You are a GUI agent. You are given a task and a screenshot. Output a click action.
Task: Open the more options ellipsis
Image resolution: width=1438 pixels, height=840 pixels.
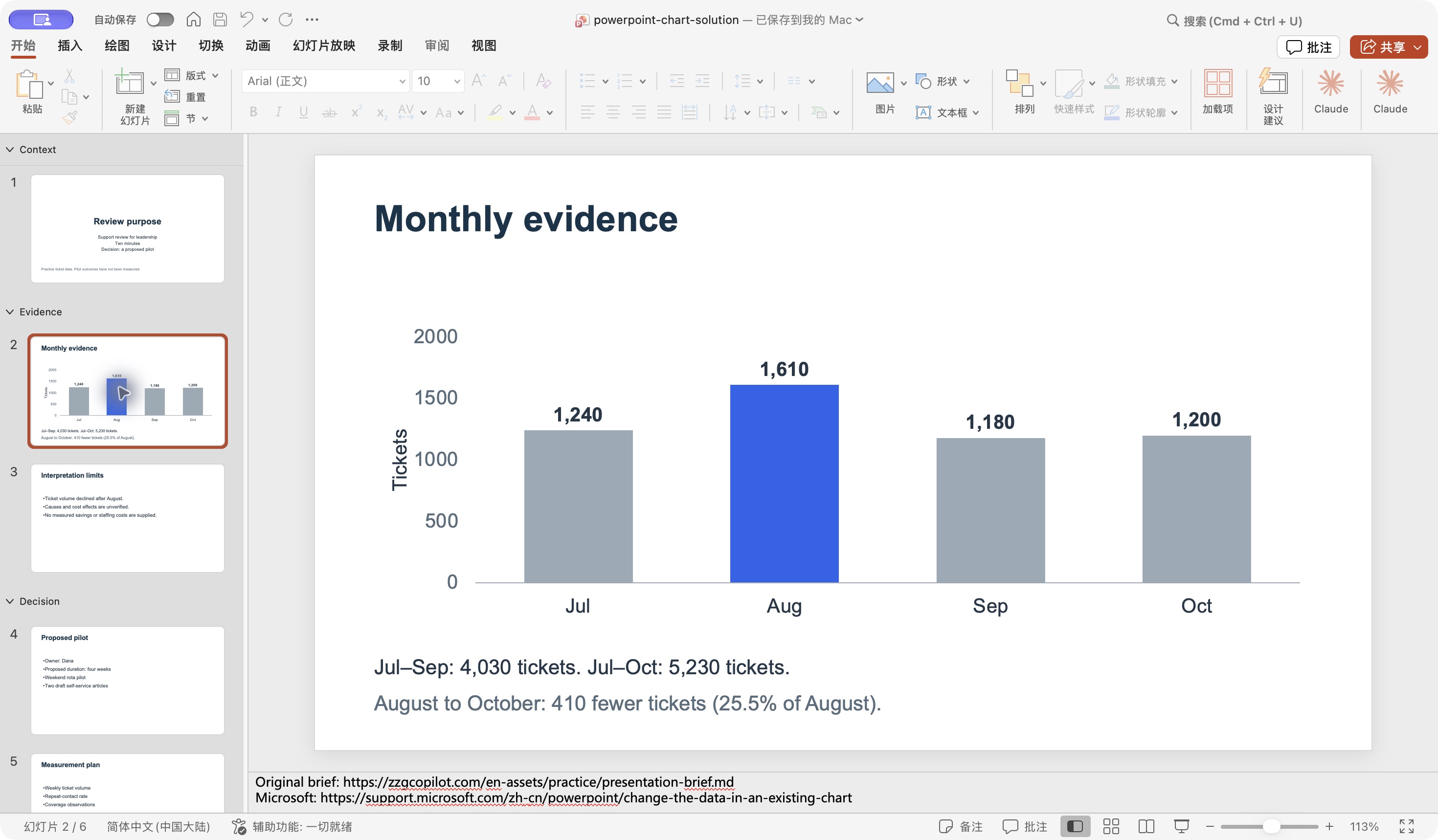click(x=312, y=20)
